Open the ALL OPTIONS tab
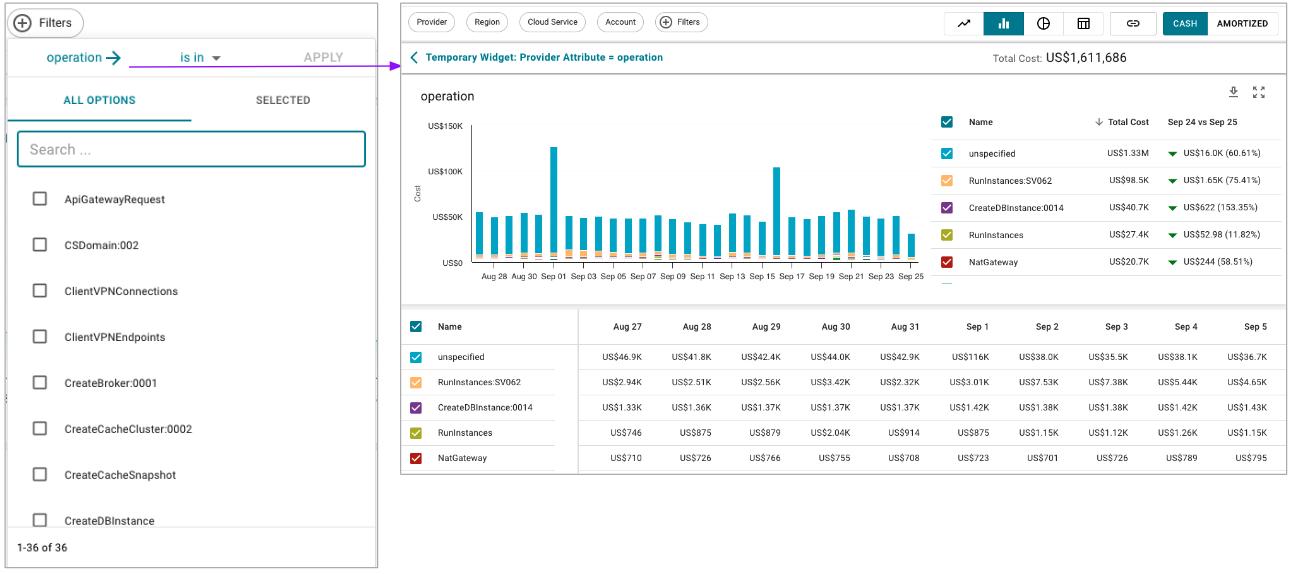Screen dimensions: 1292x574 [99, 100]
